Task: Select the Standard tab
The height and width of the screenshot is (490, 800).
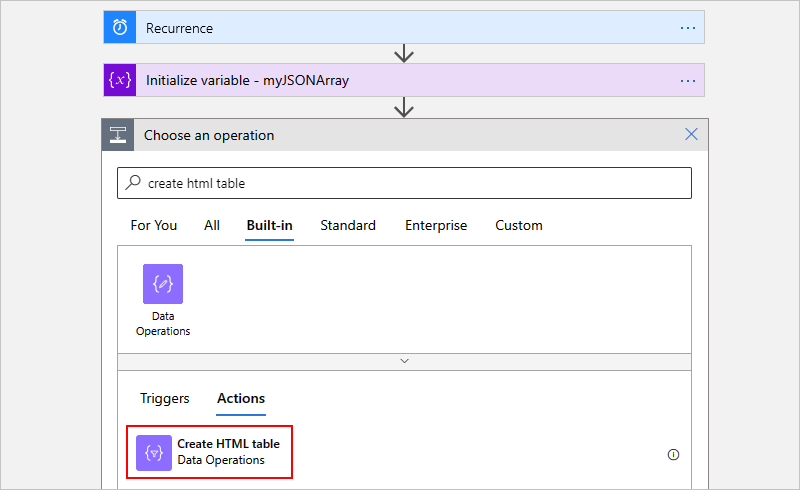Action: click(x=348, y=225)
